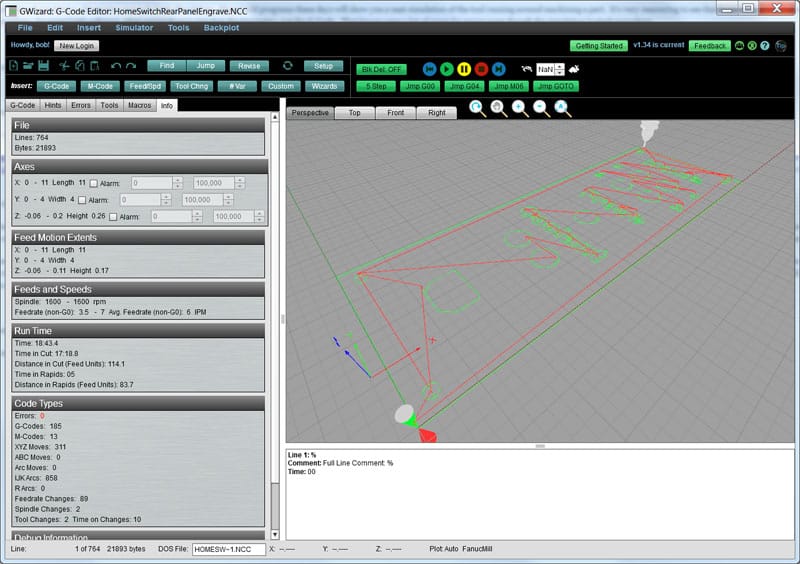Click the Cut scissors icon
800x564 pixels.
[64, 65]
